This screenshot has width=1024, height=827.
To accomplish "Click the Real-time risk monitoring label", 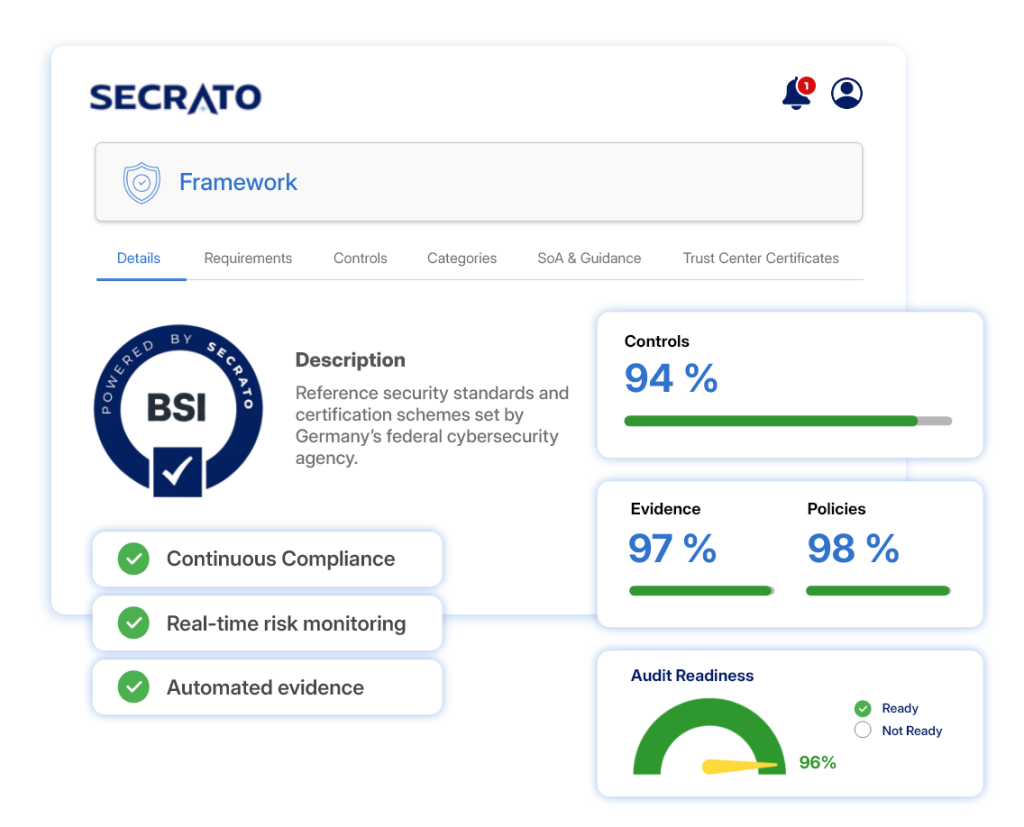I will pos(286,623).
